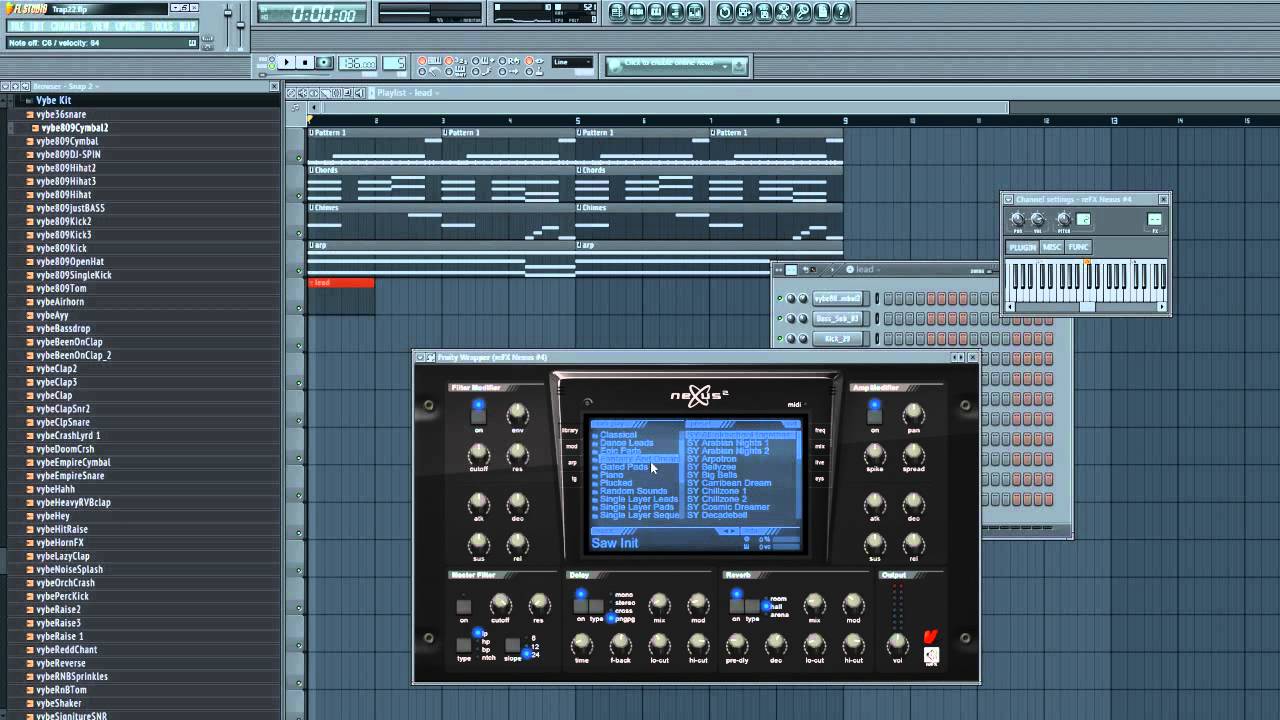Click the Nexus mod side tab
The image size is (1280, 720).
pos(571,446)
